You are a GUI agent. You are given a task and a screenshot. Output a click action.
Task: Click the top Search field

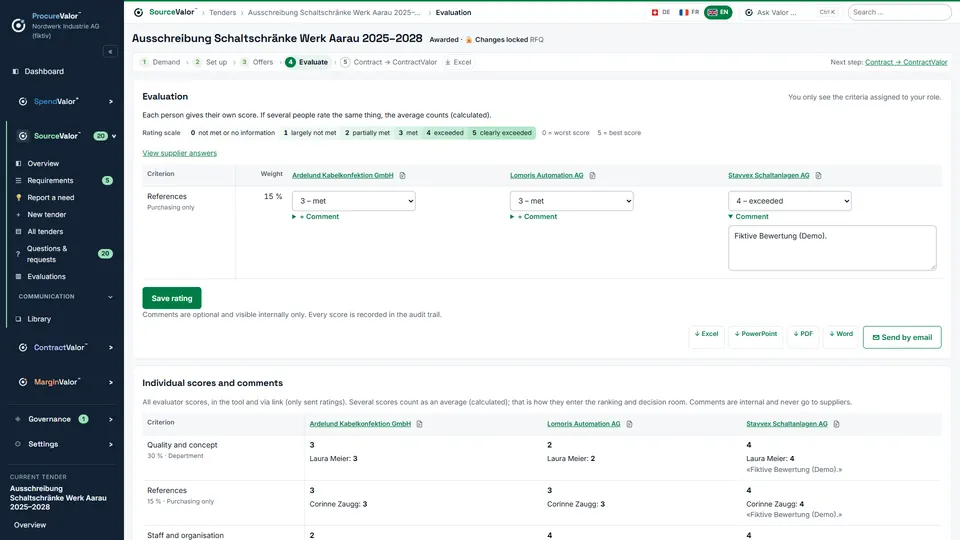click(899, 12)
